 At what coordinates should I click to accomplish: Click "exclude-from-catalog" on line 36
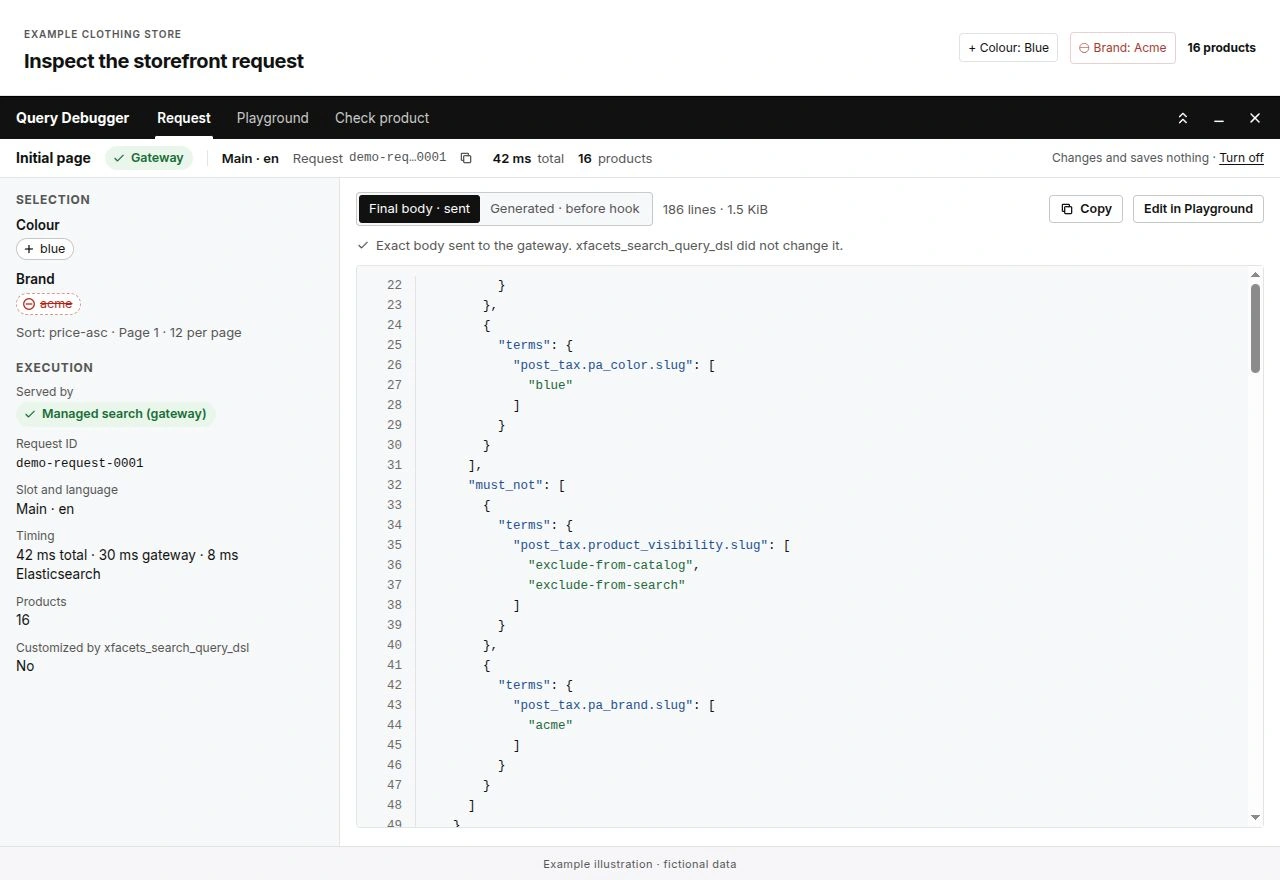610,565
